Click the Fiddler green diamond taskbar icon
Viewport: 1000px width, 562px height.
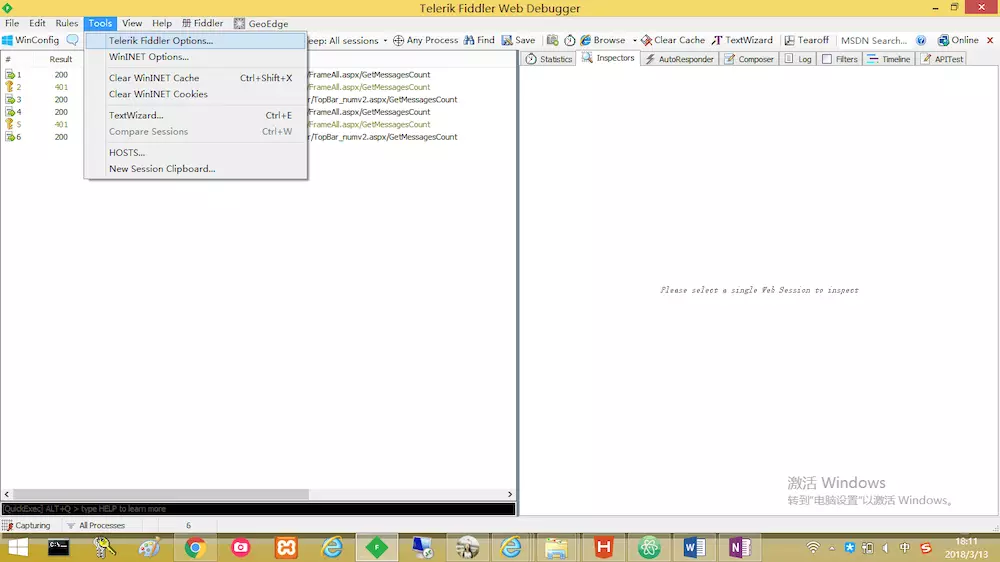coord(376,547)
